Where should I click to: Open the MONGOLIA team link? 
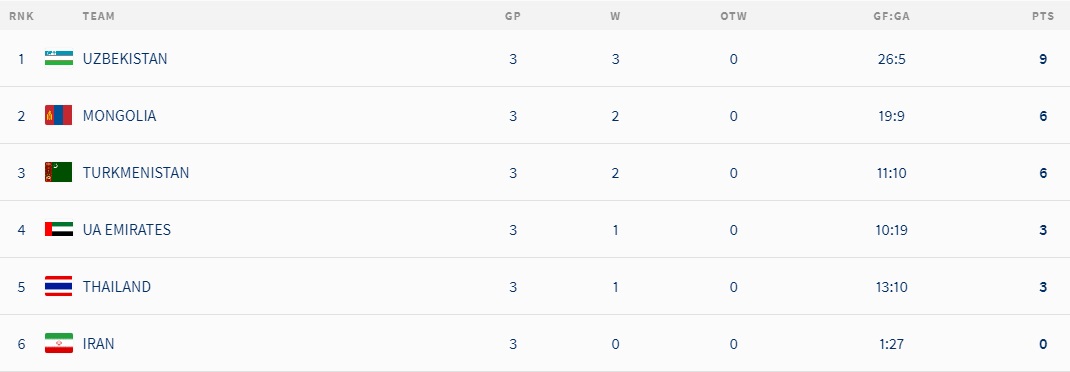pos(119,116)
